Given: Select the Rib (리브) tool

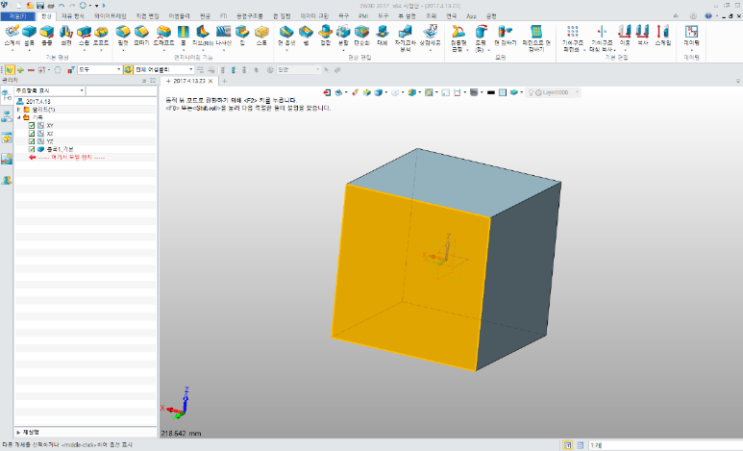Looking at the screenshot, I should pyautogui.click(x=203, y=36).
